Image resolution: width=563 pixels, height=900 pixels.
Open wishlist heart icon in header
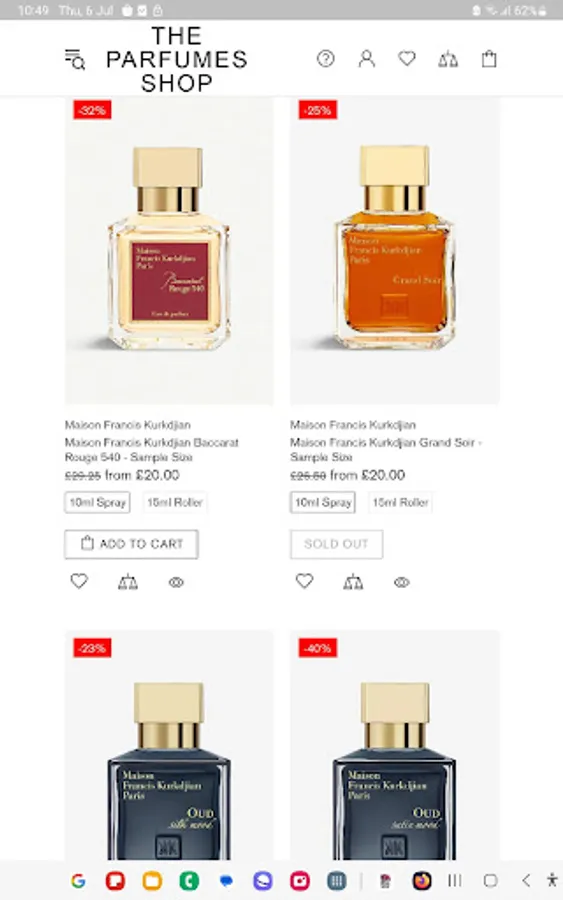407,59
